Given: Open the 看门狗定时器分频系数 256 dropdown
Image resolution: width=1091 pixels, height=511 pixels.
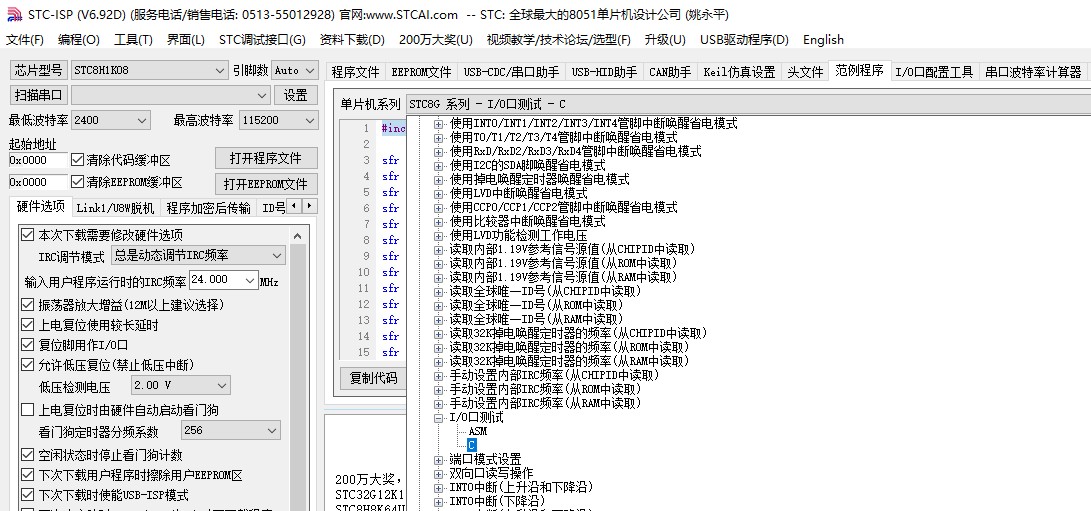Looking at the screenshot, I should pos(231,430).
